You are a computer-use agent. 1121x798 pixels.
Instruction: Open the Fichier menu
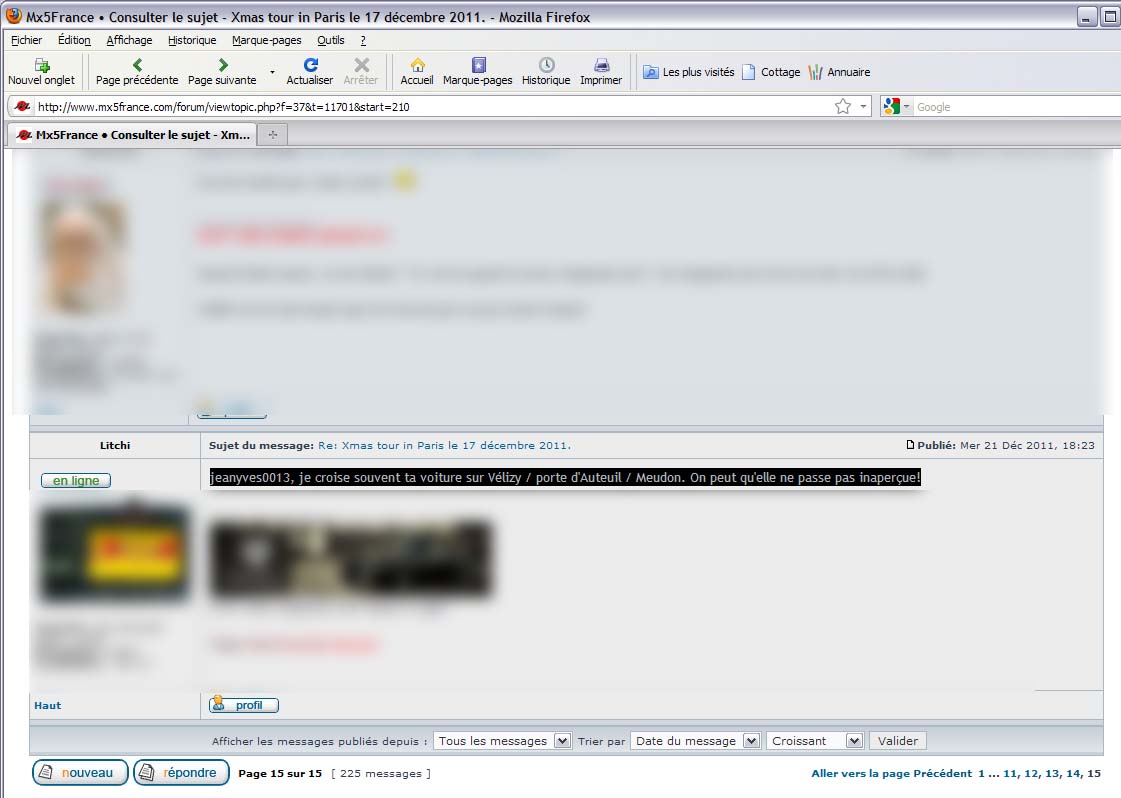pos(26,40)
